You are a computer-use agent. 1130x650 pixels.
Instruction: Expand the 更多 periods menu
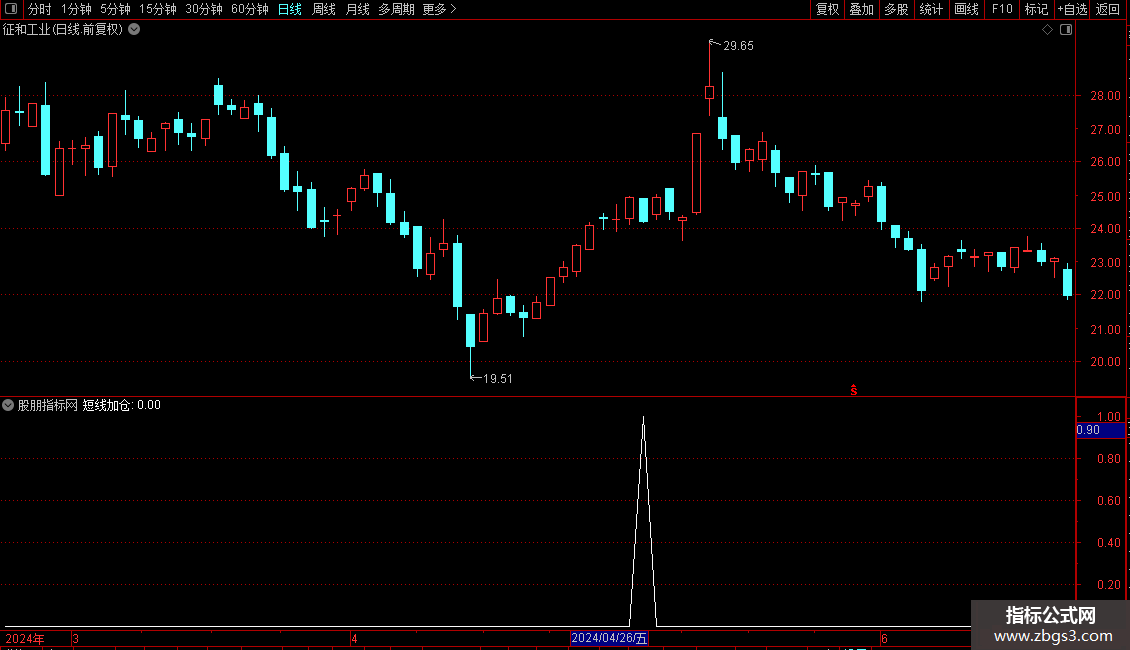pos(440,9)
